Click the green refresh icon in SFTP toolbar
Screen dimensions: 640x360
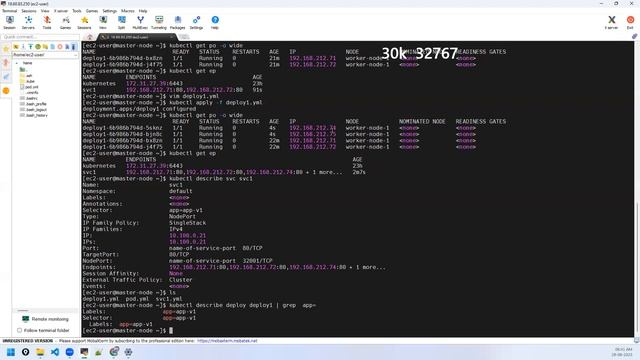(x=38, y=47)
